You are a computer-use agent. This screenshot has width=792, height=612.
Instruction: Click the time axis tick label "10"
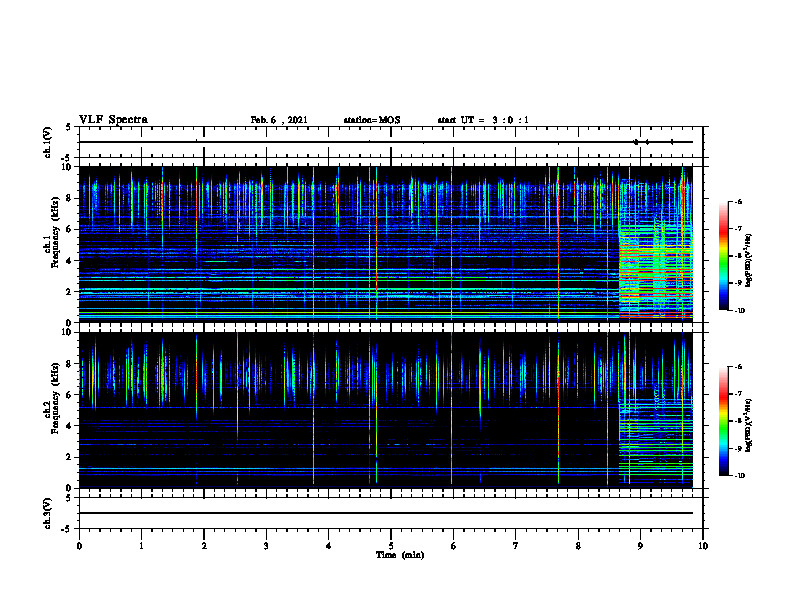[703, 546]
